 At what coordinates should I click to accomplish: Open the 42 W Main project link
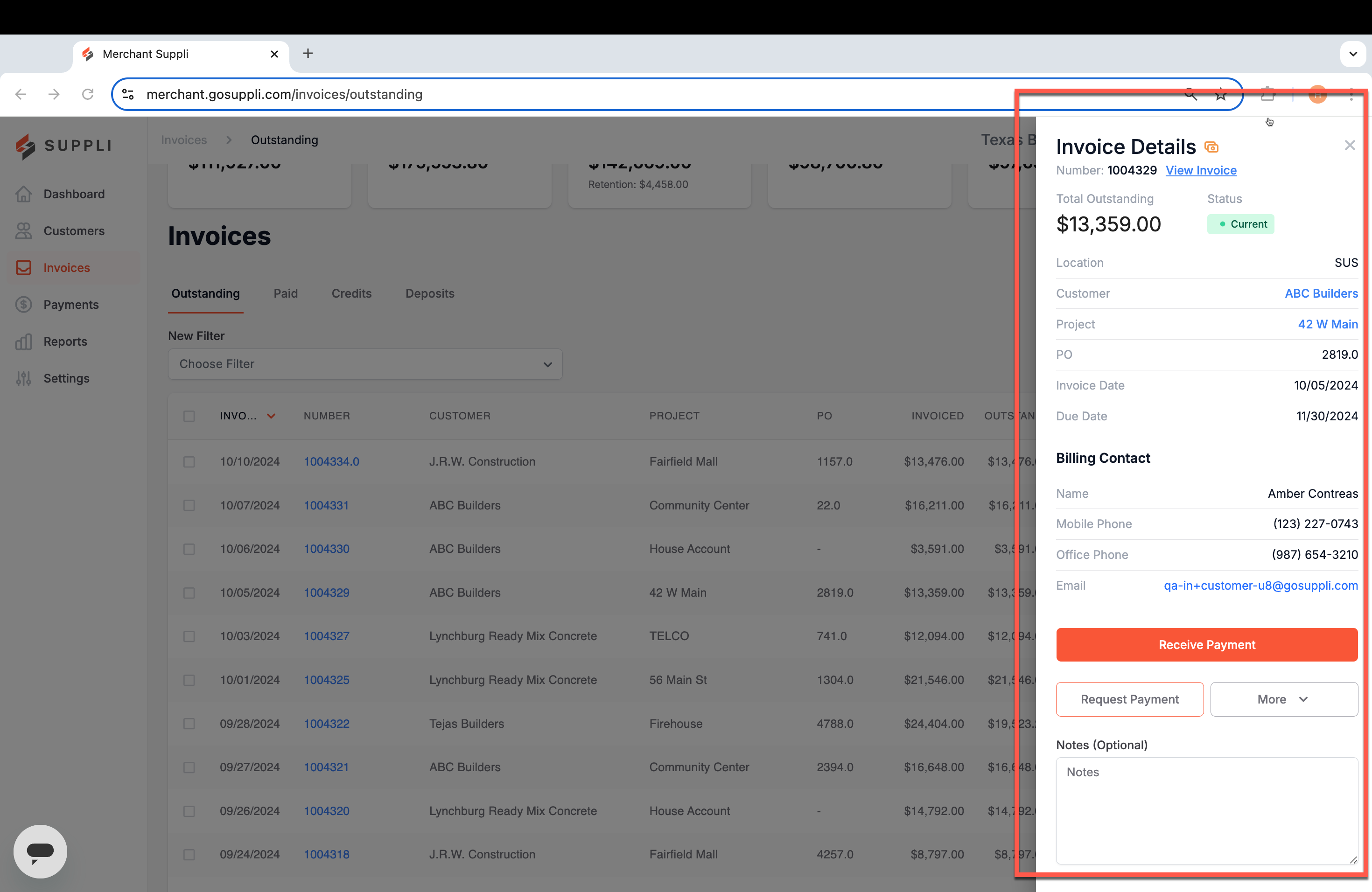(x=1328, y=324)
